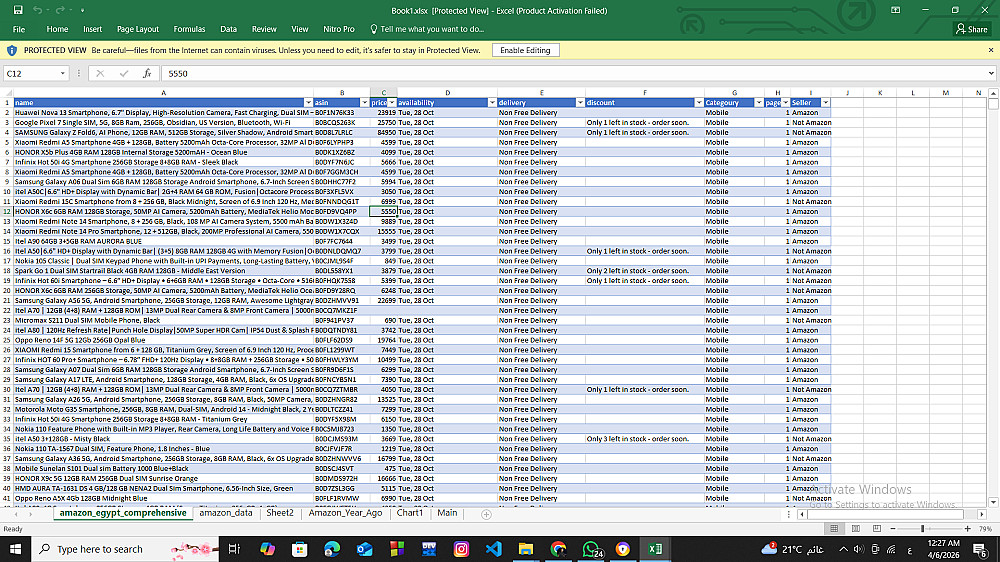The height and width of the screenshot is (562, 1000).
Task: Open the Amazon_Year_Ago sheet tab
Action: 345,513
